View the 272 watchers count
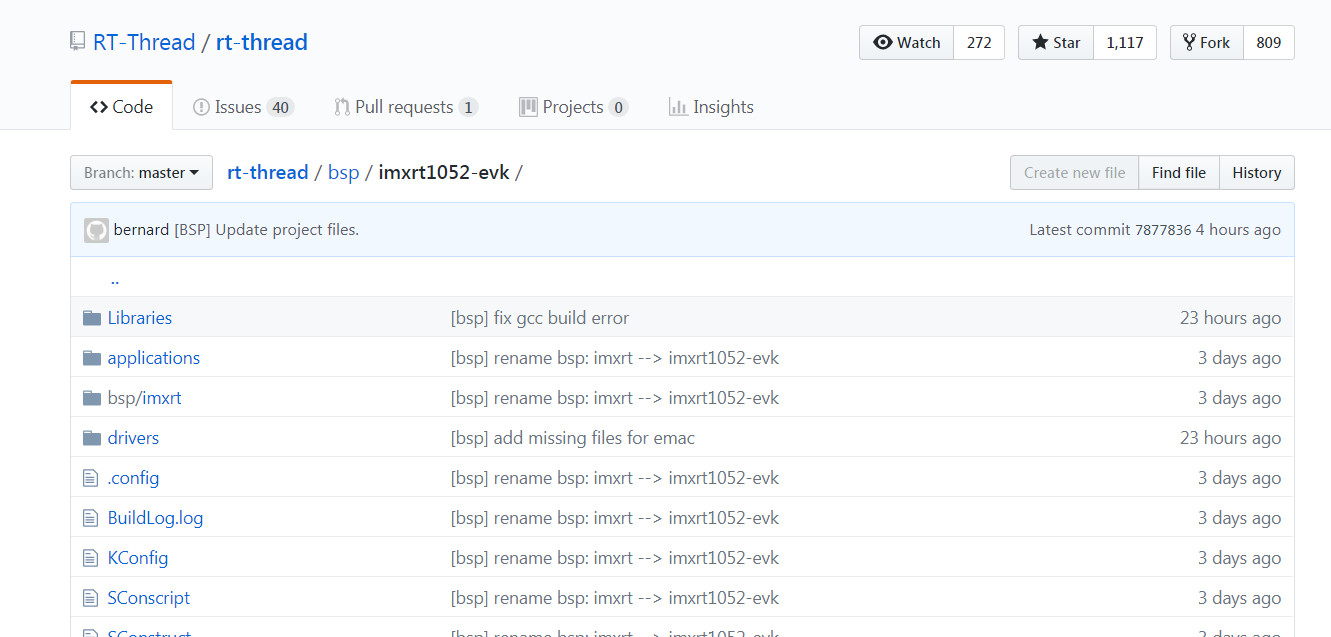This screenshot has height=637, width=1331. click(979, 42)
